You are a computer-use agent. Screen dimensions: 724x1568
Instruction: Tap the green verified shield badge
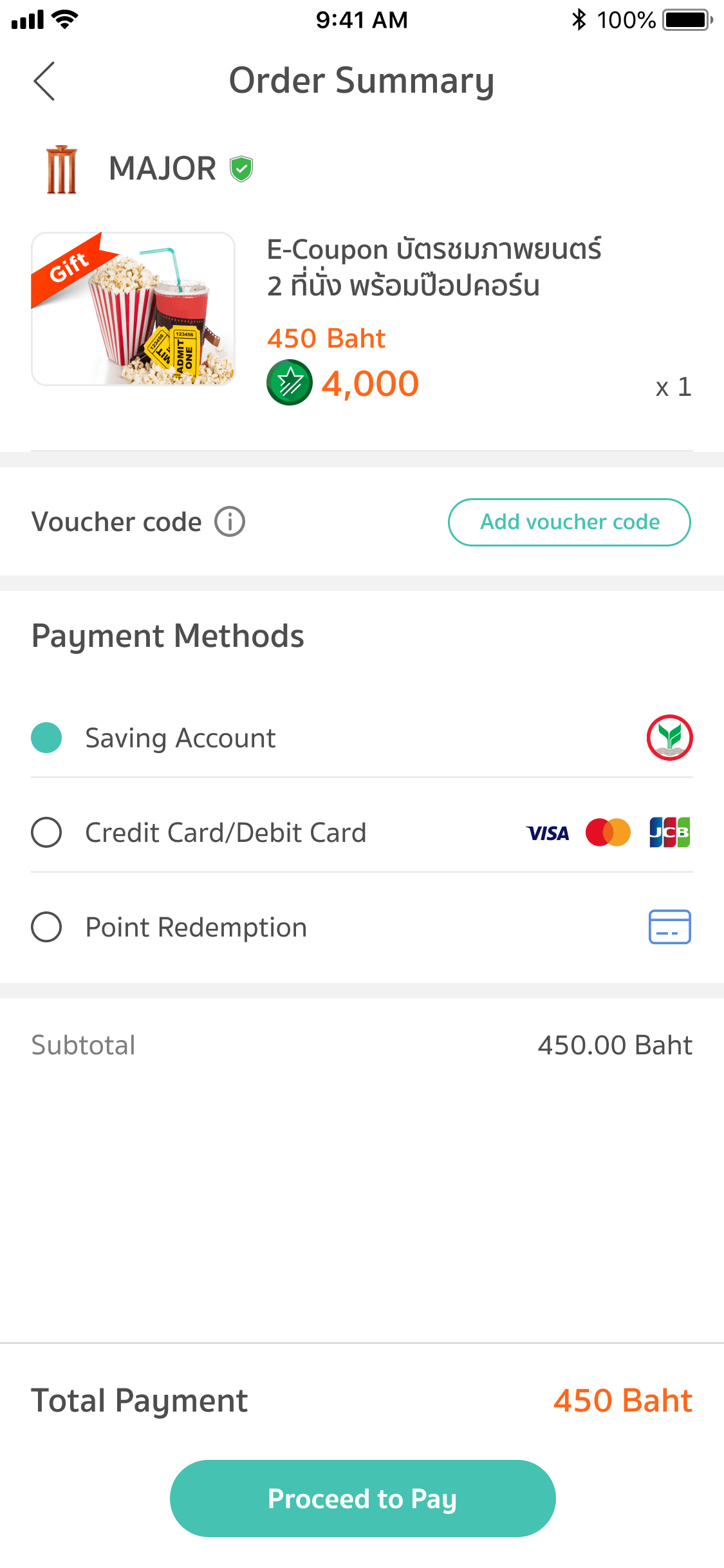click(x=241, y=169)
